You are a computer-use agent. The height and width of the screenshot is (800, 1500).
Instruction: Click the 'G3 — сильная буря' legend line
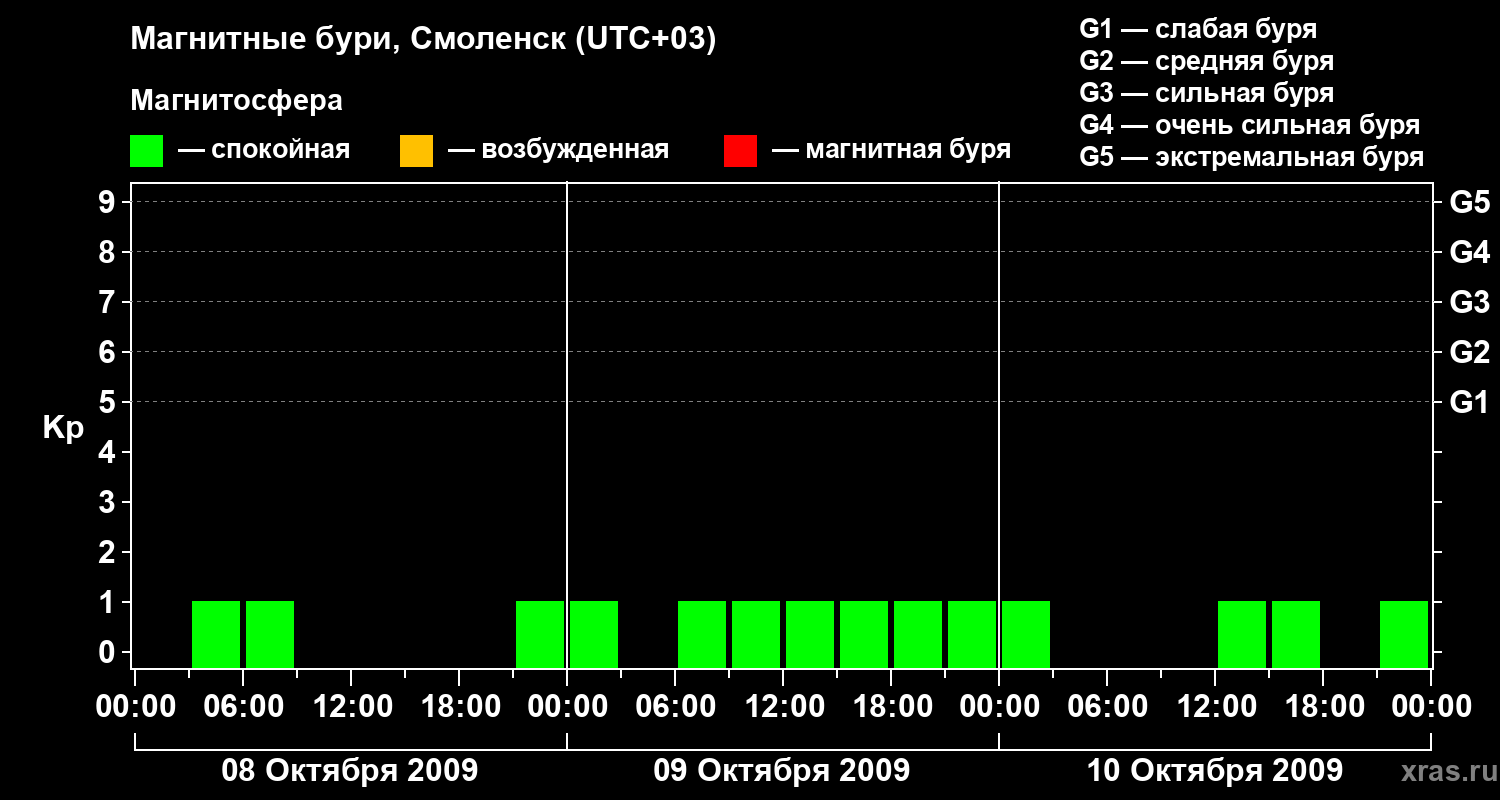[1206, 93]
